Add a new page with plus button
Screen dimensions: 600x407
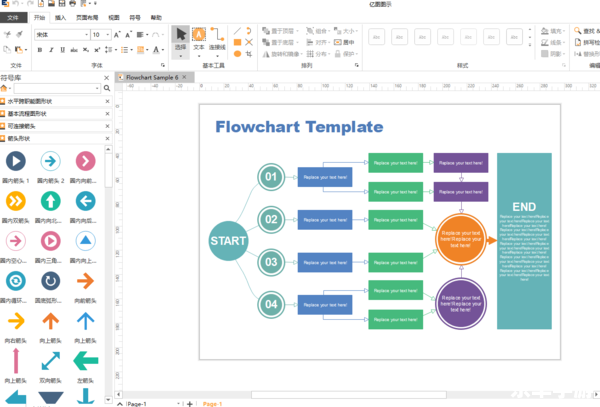(190, 404)
